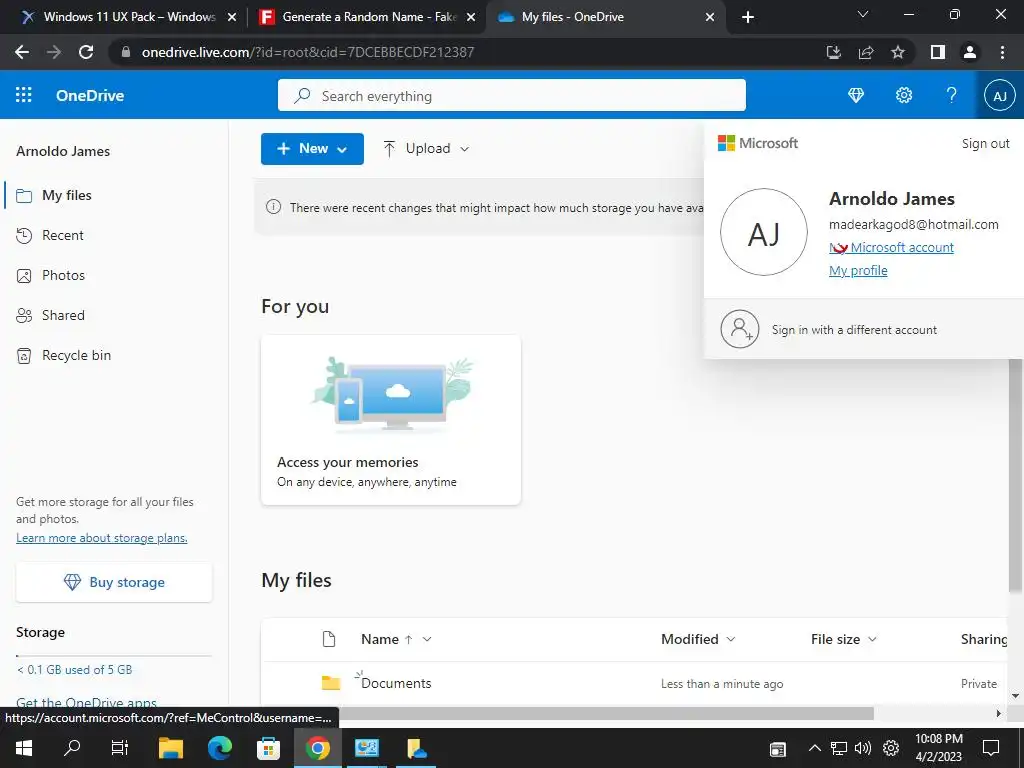Bookmark this page with the star
The height and width of the screenshot is (768, 1024).
click(x=898, y=52)
